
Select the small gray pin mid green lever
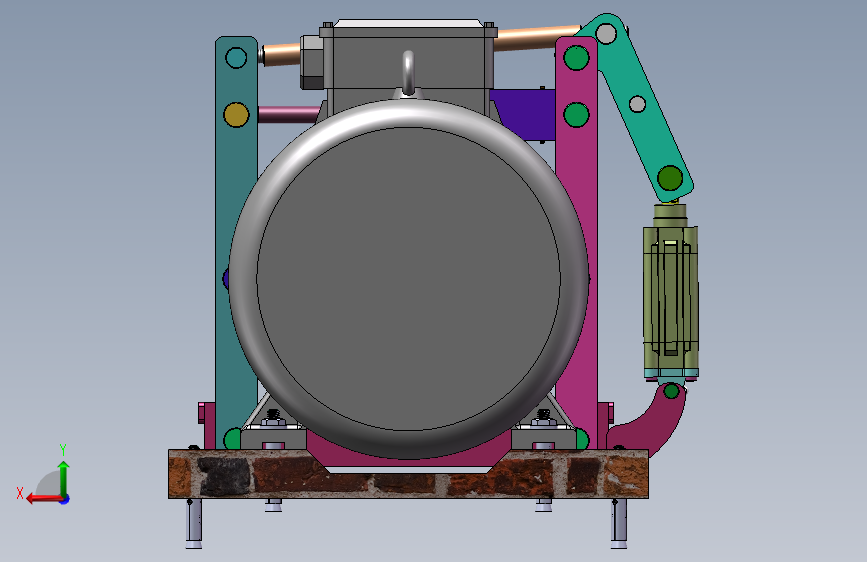(x=638, y=103)
